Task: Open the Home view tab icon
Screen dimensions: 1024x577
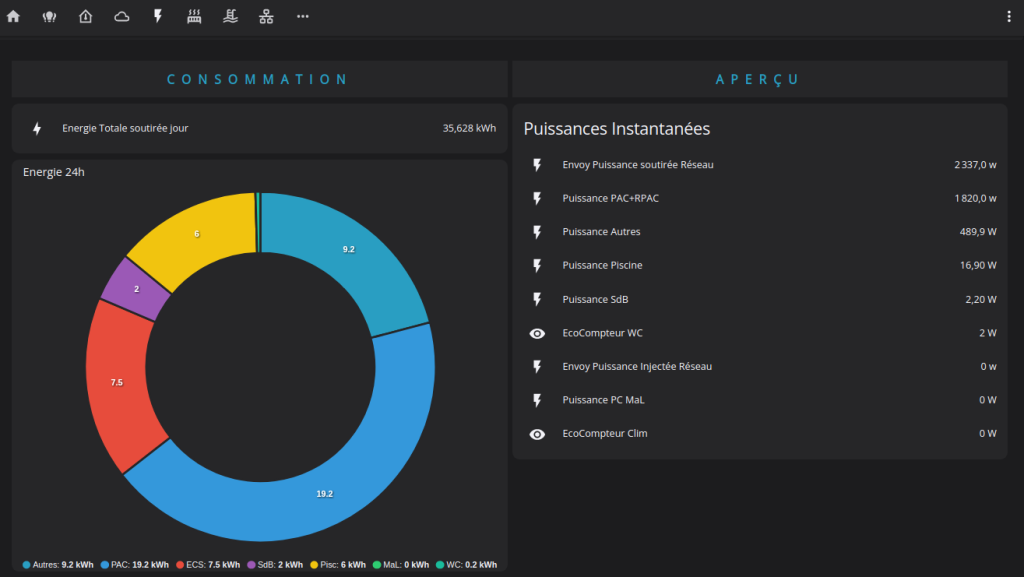Action: 13,16
